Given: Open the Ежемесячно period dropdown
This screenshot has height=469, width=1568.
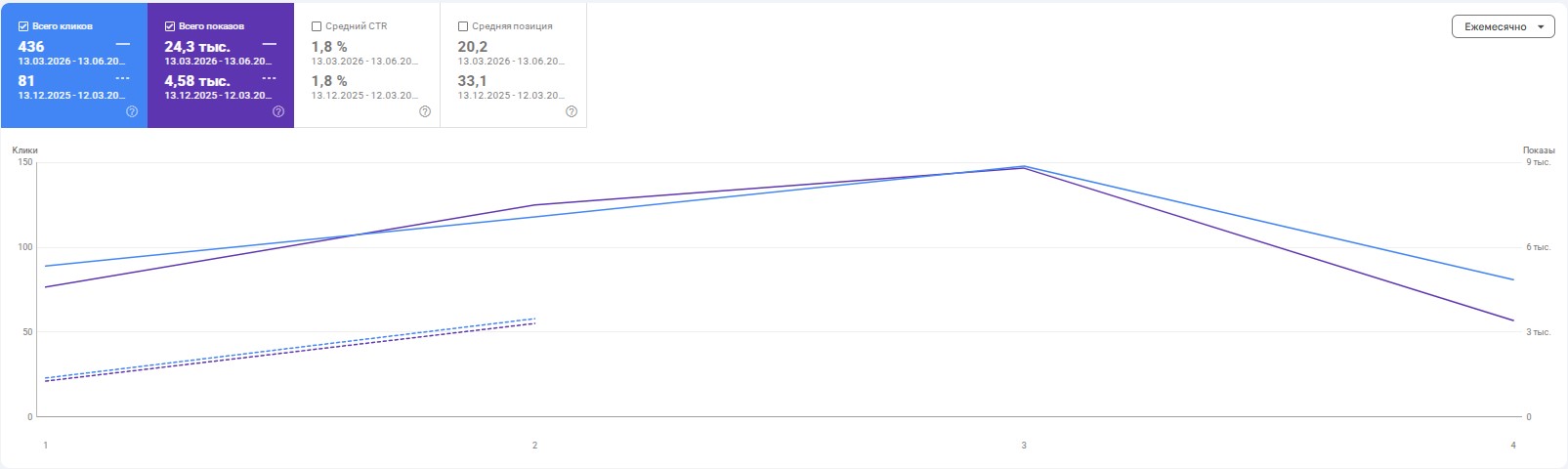Looking at the screenshot, I should (1503, 26).
